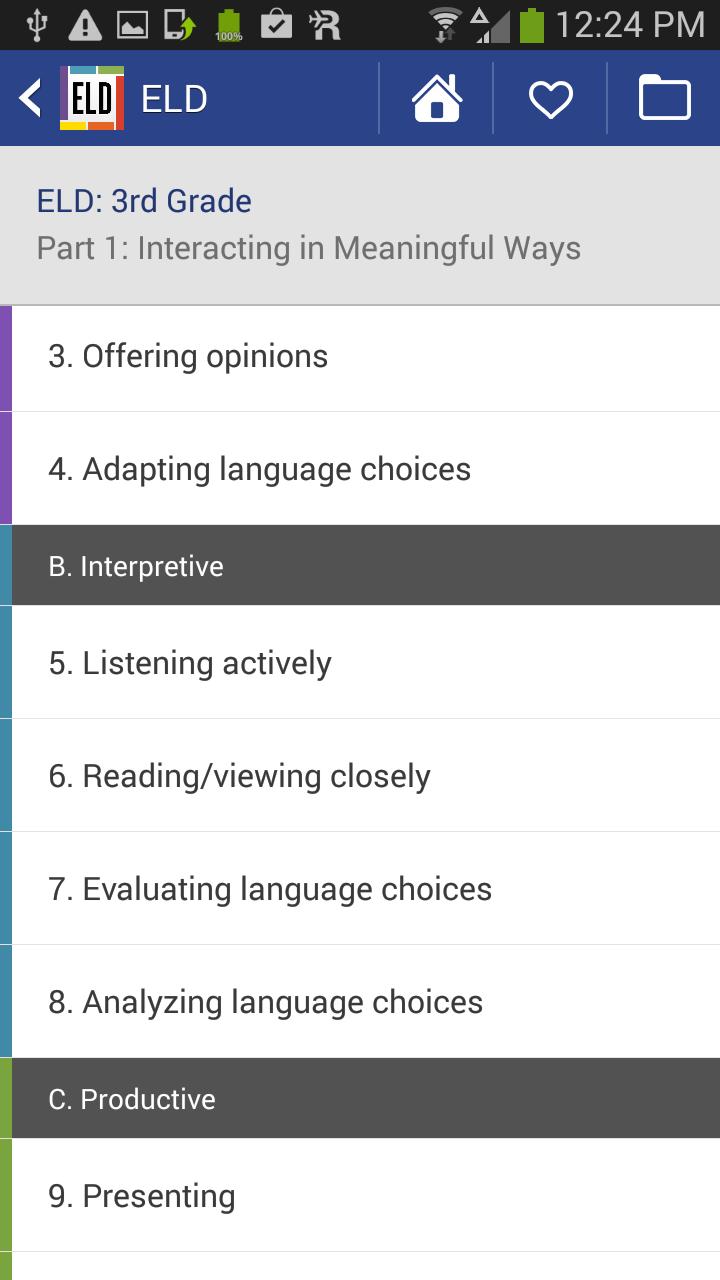Open the folder icon in header
The image size is (720, 1280).
664,98
